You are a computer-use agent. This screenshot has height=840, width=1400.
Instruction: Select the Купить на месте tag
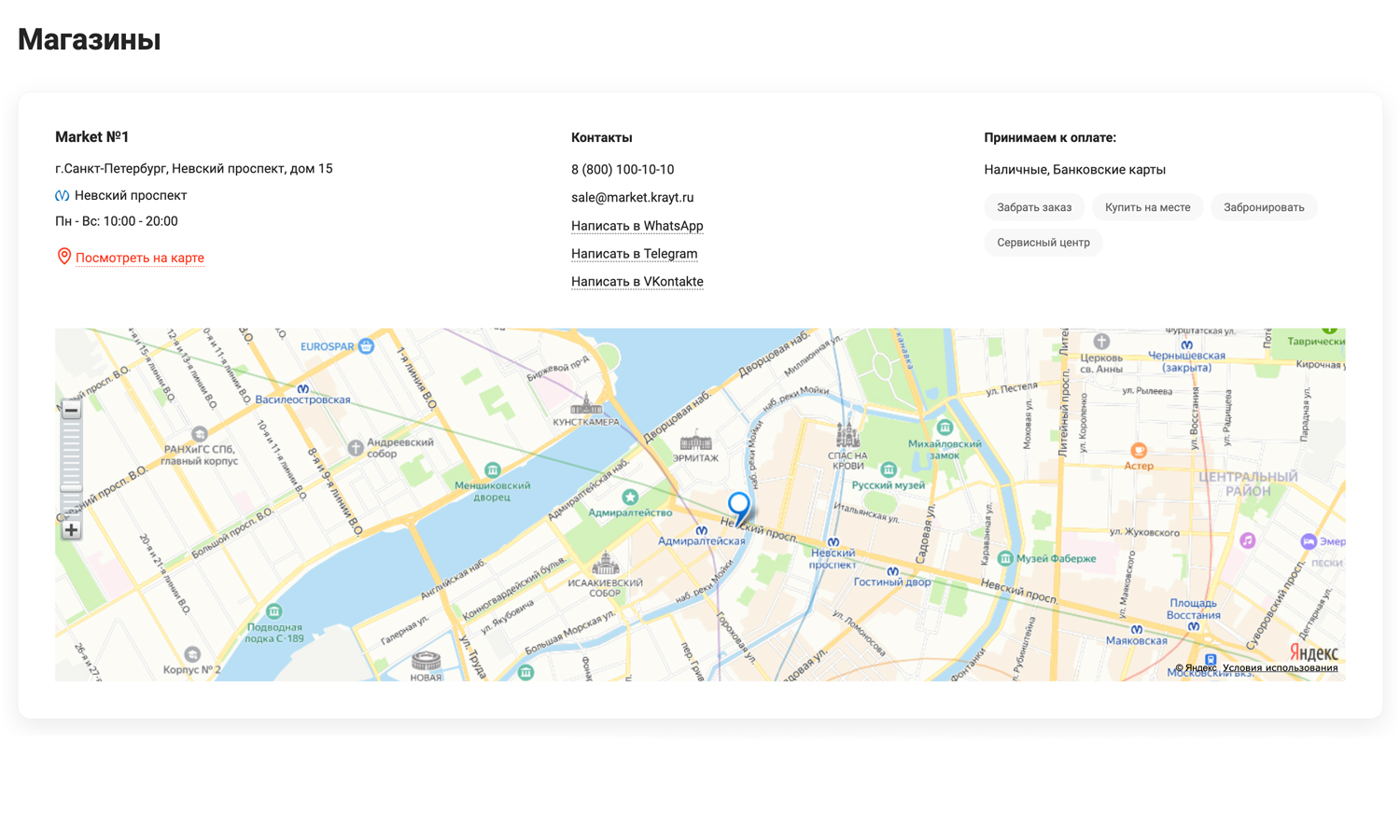(1147, 207)
